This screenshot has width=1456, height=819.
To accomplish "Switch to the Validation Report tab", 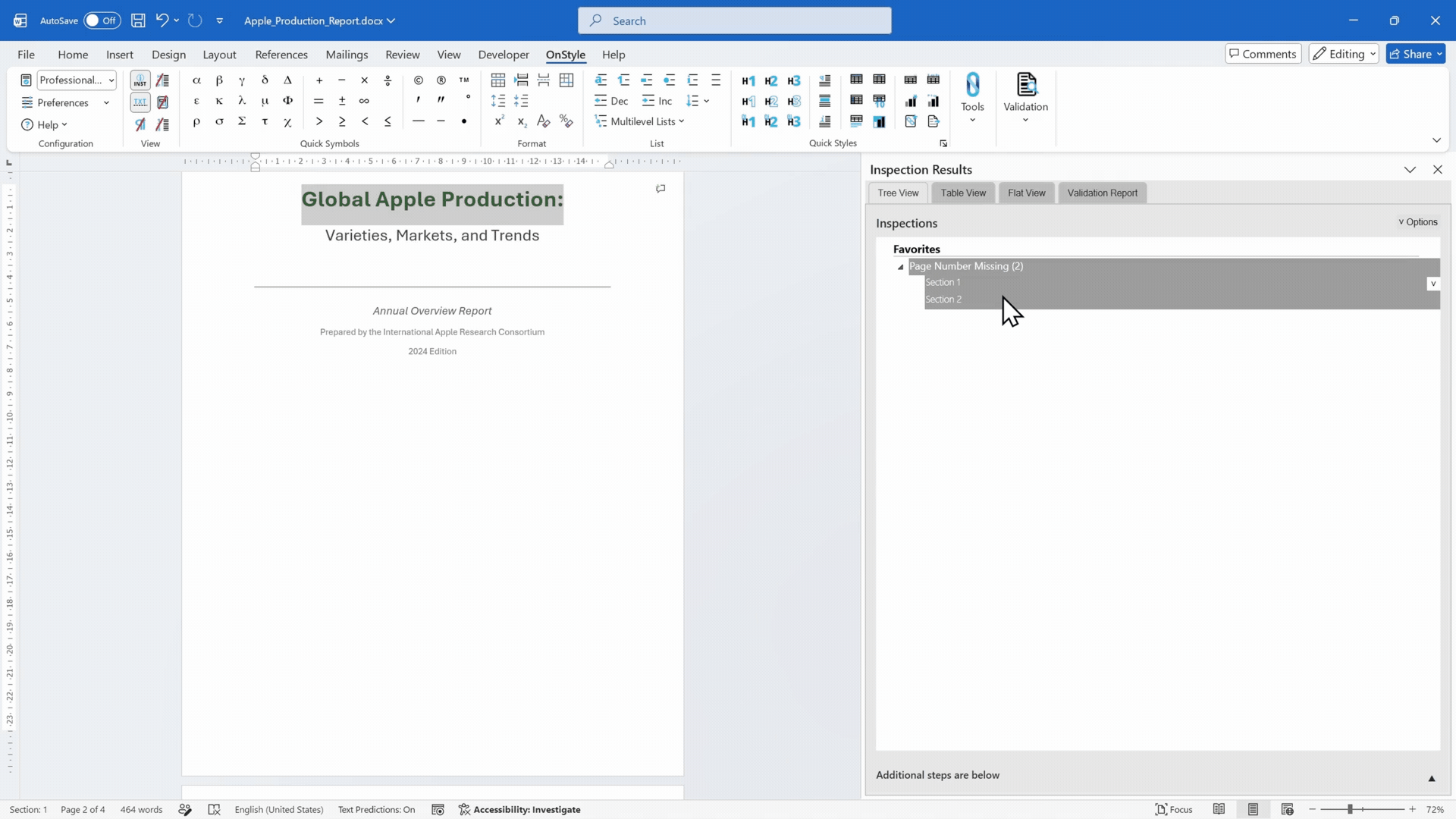I will (x=1103, y=193).
